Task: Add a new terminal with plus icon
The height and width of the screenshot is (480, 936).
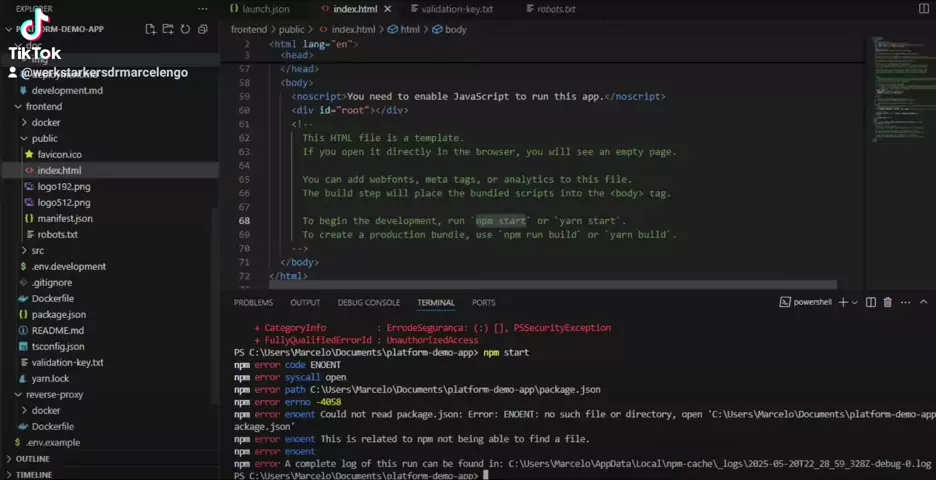Action: (x=843, y=303)
